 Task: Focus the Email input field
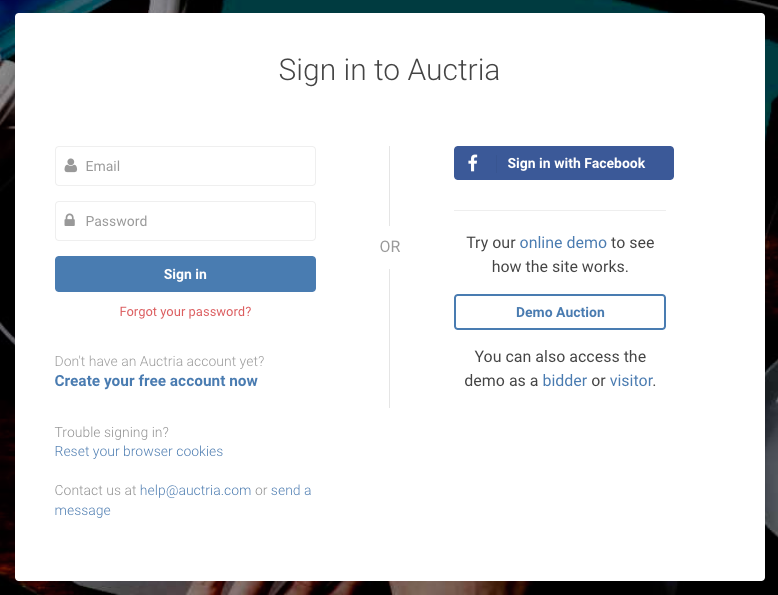[x=185, y=166]
